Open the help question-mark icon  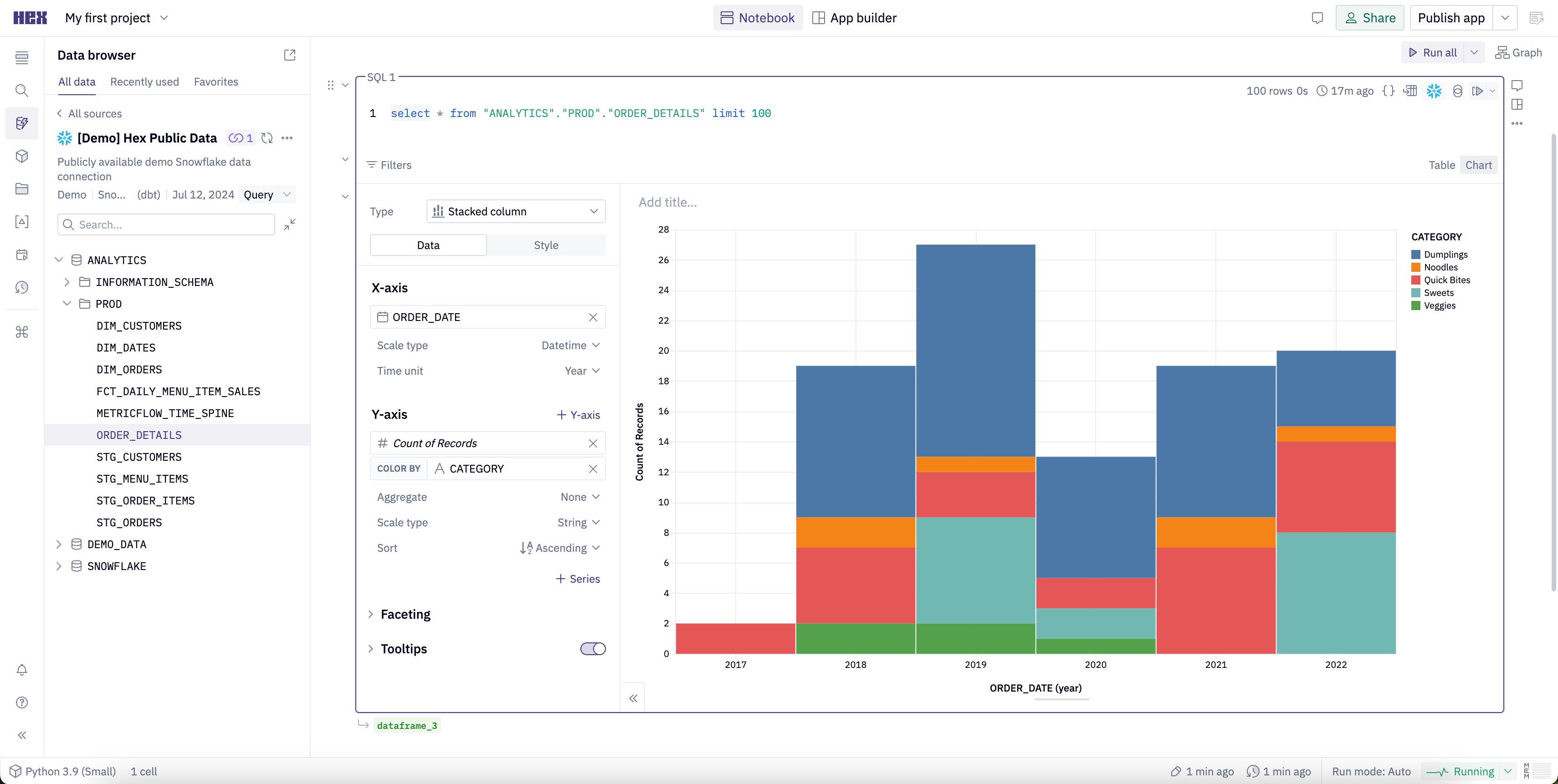[22, 703]
